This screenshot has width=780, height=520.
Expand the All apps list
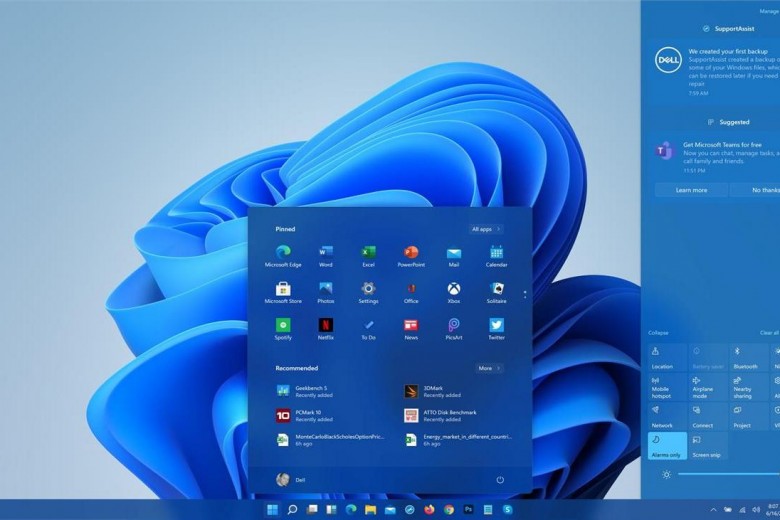point(486,229)
